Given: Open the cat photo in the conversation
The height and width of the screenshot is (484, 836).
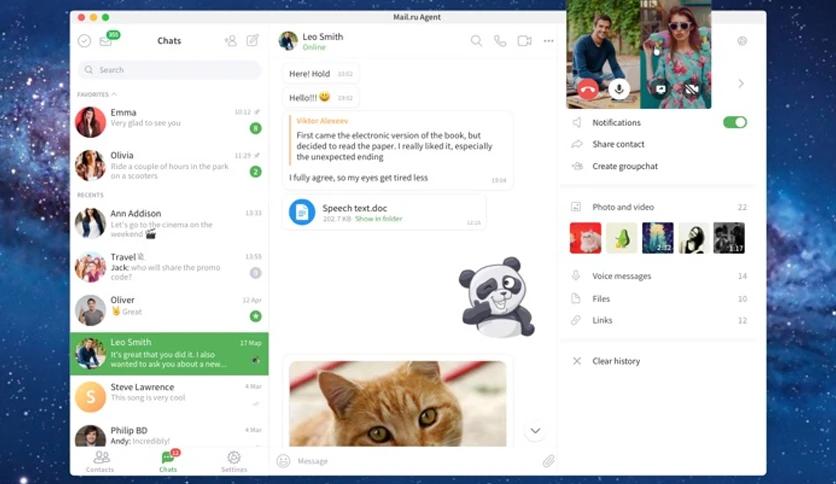Looking at the screenshot, I should (398, 404).
